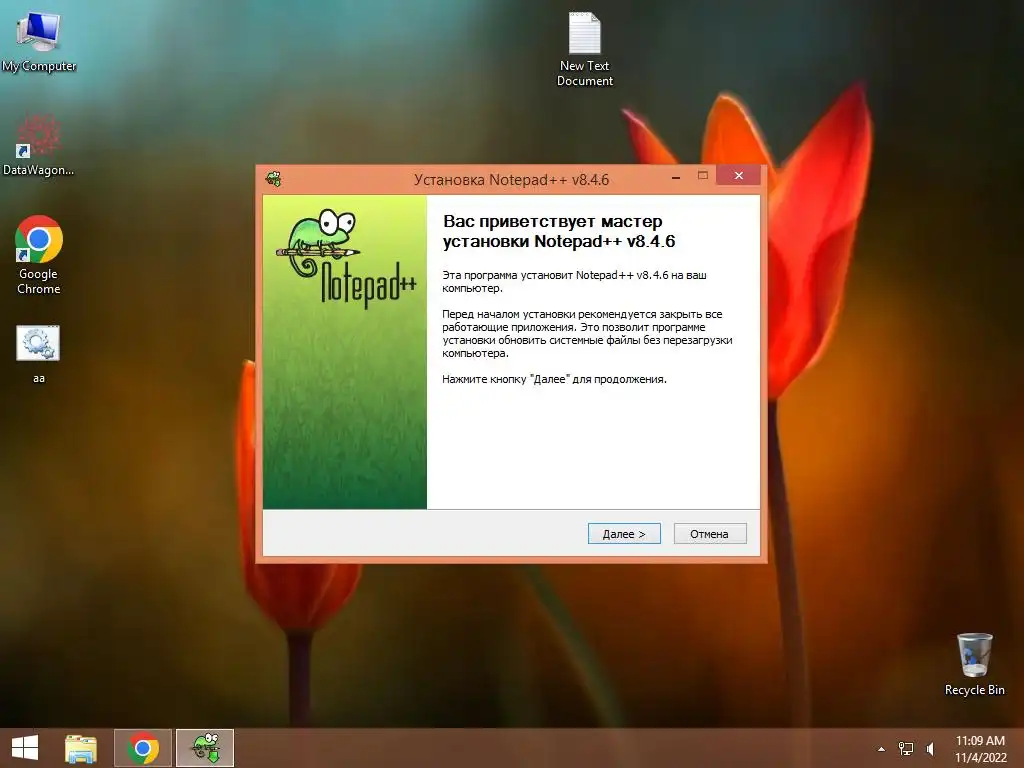Click the title 'Установка Notepad++ v8.4.6'
Screen dimensions: 1024x768
[511, 180]
